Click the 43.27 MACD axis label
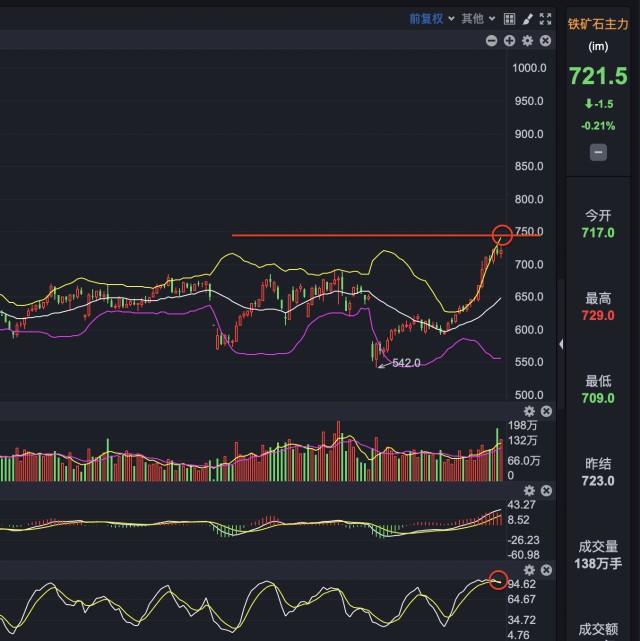This screenshot has width=640, height=641. point(522,505)
